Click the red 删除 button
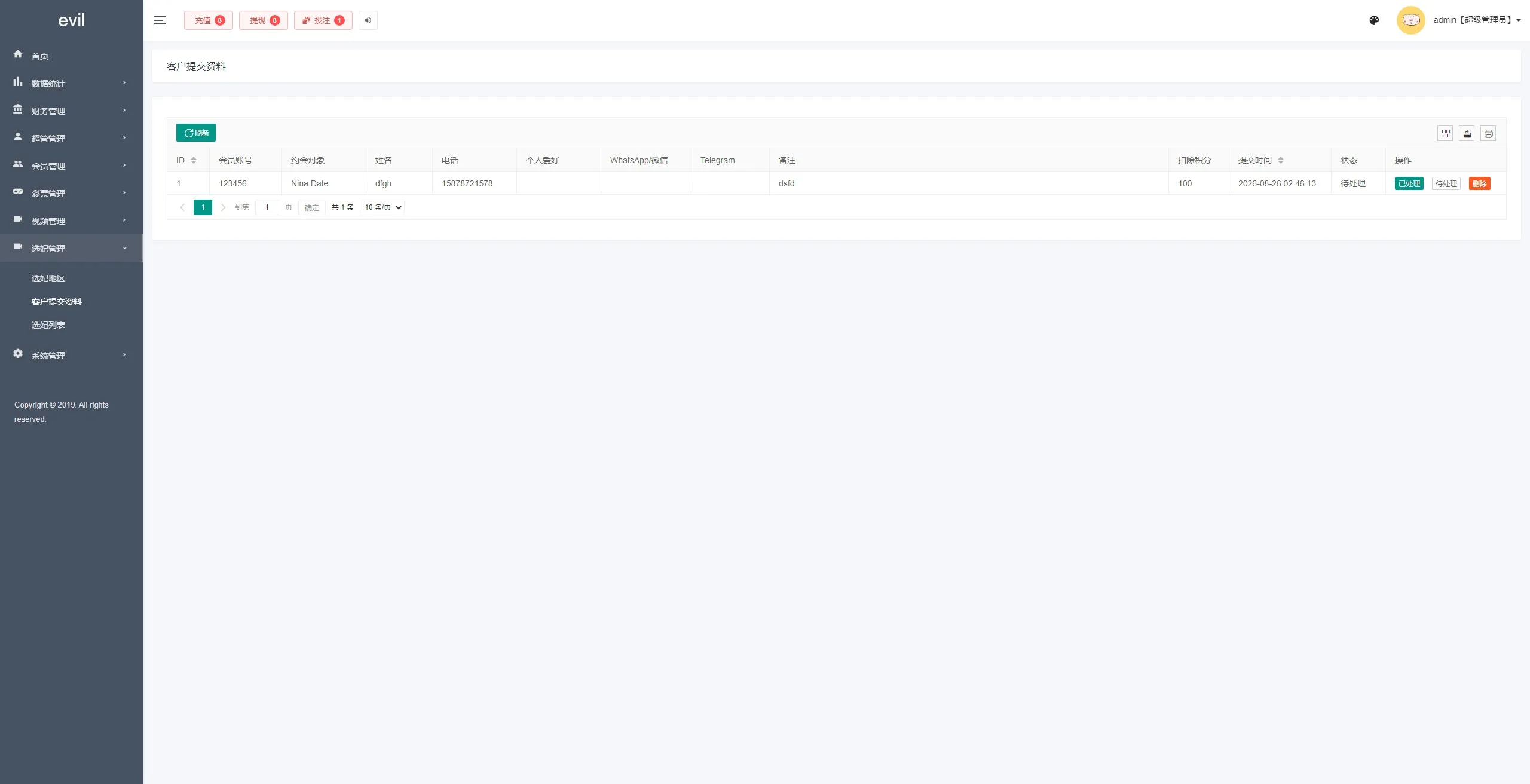The image size is (1530, 784). coord(1480,183)
